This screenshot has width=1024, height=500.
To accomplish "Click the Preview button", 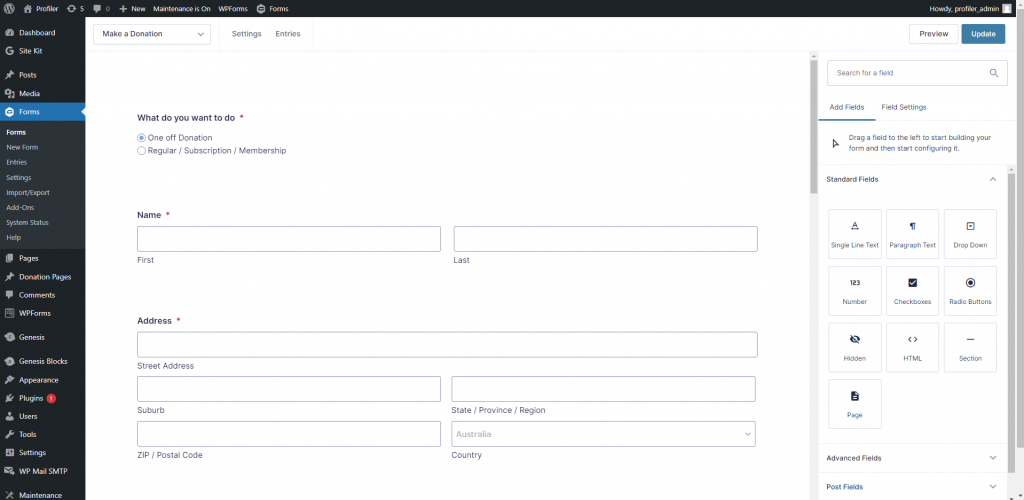I will (934, 34).
